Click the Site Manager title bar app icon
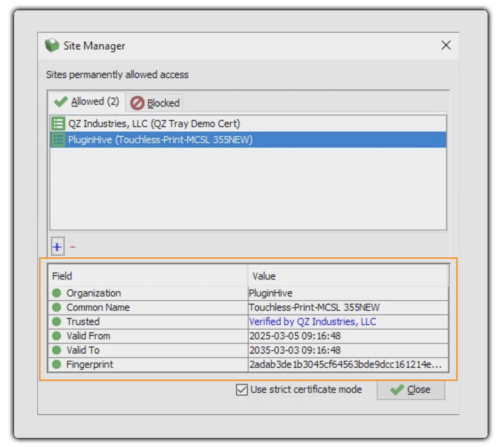This screenshot has height=447, width=500. coord(52,45)
